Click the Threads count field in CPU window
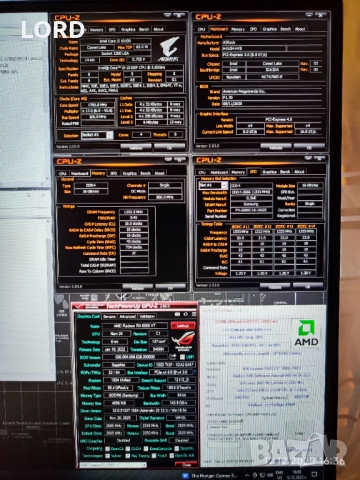This screenshot has width=360, height=480. click(x=175, y=135)
